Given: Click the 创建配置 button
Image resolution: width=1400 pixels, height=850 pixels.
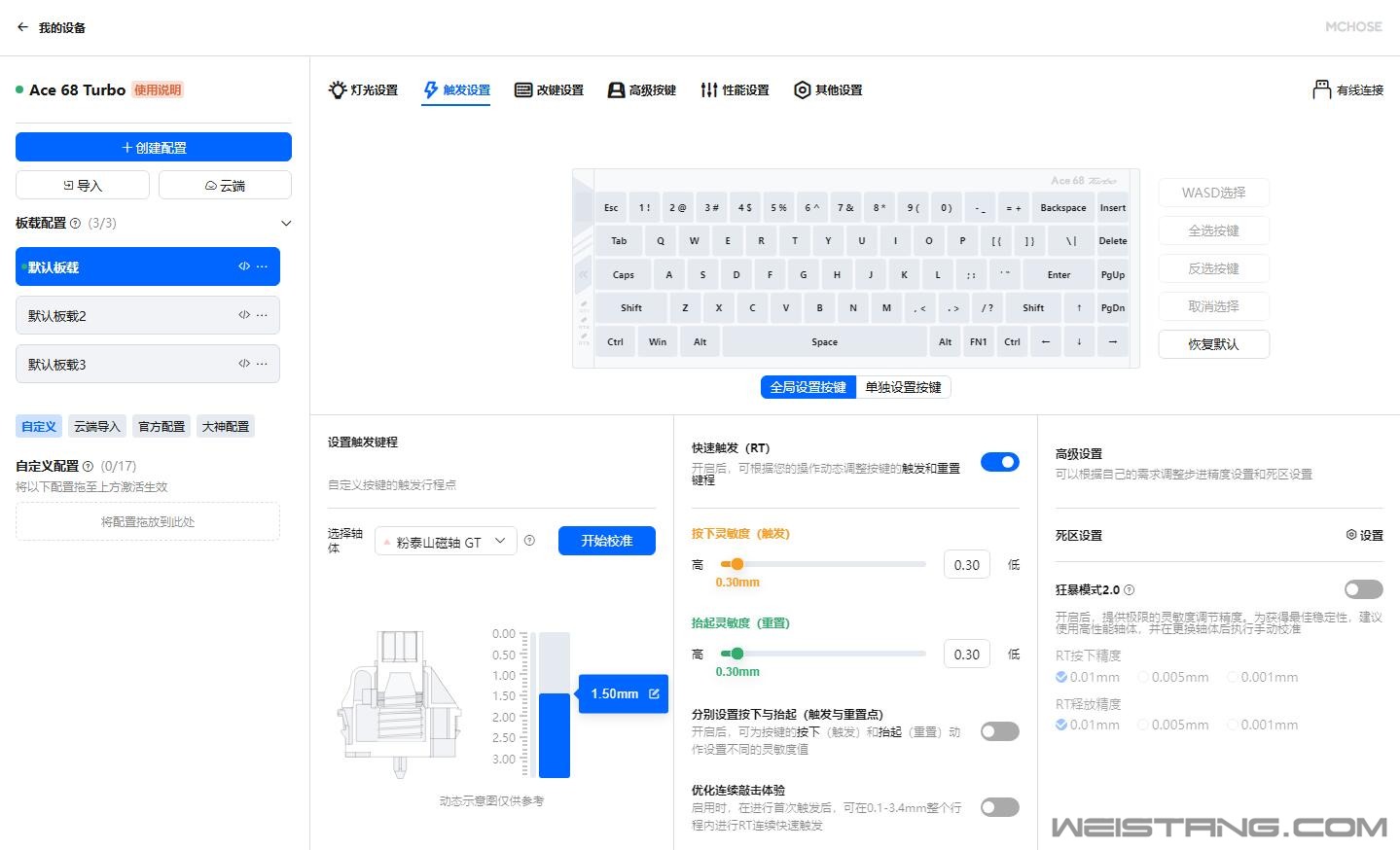Looking at the screenshot, I should 154,147.
